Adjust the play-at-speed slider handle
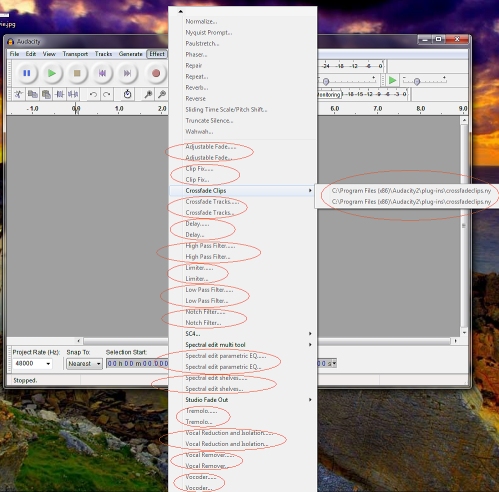Image resolution: width=499 pixels, height=492 pixels. [x=417, y=82]
